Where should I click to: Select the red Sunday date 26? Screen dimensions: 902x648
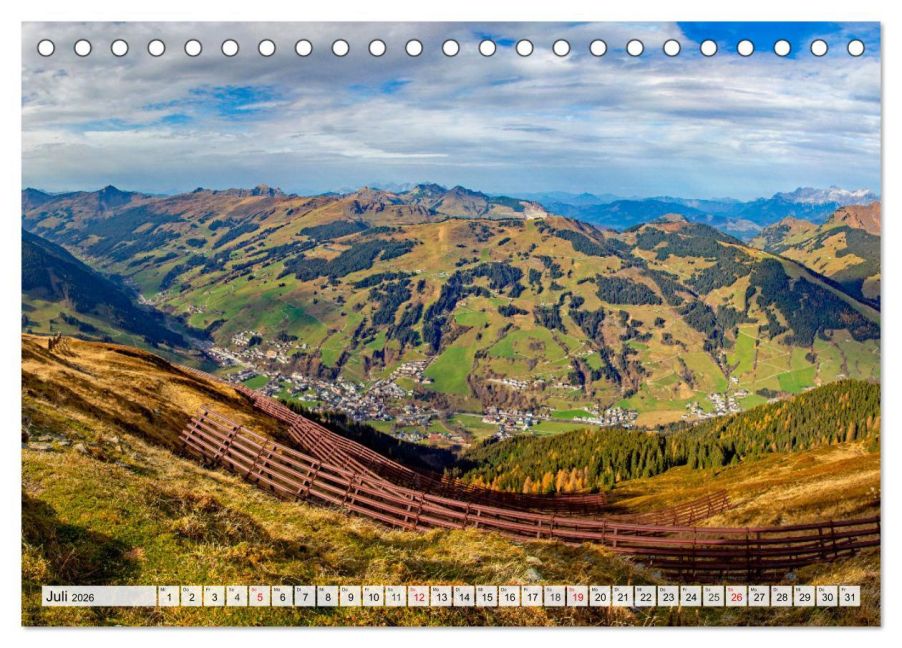pyautogui.click(x=735, y=596)
